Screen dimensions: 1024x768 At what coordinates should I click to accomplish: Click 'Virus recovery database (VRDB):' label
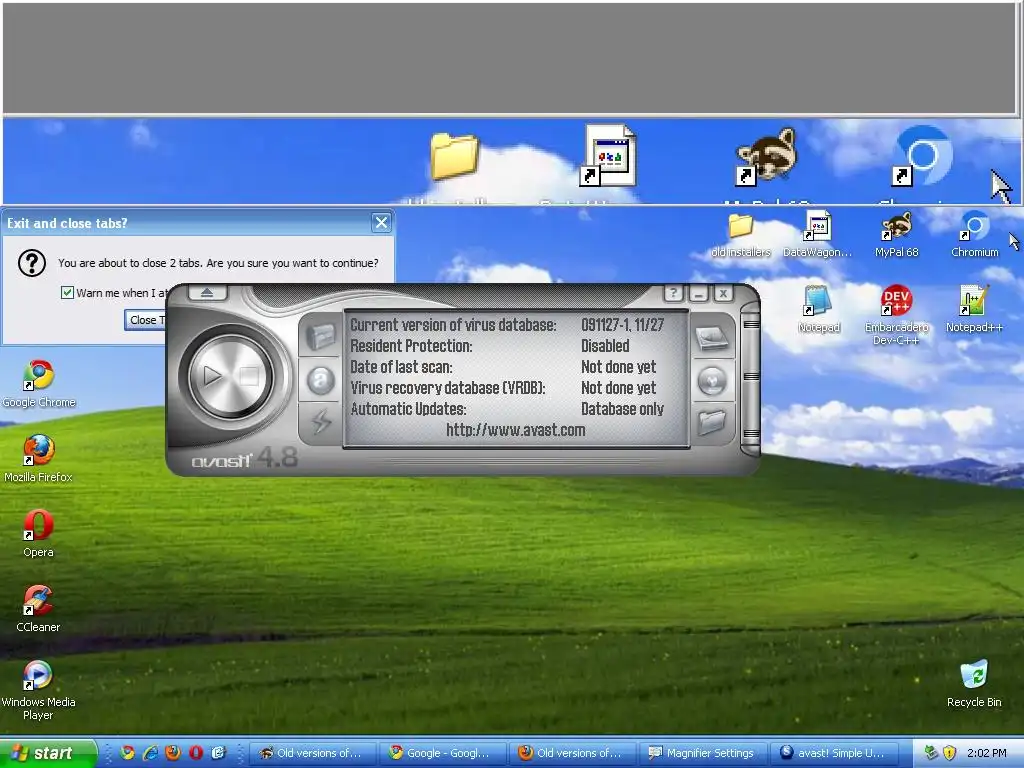[448, 388]
